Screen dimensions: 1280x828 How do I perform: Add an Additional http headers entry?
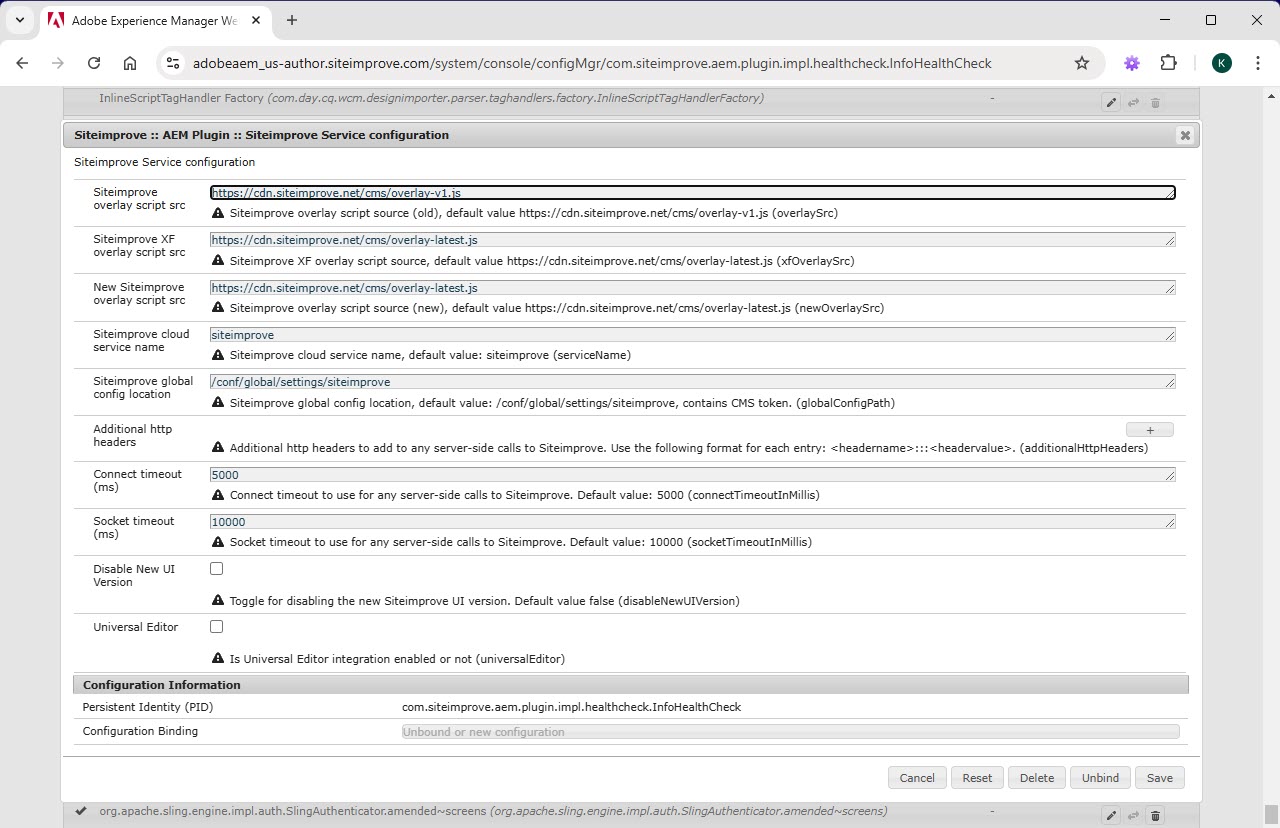[x=1150, y=430]
